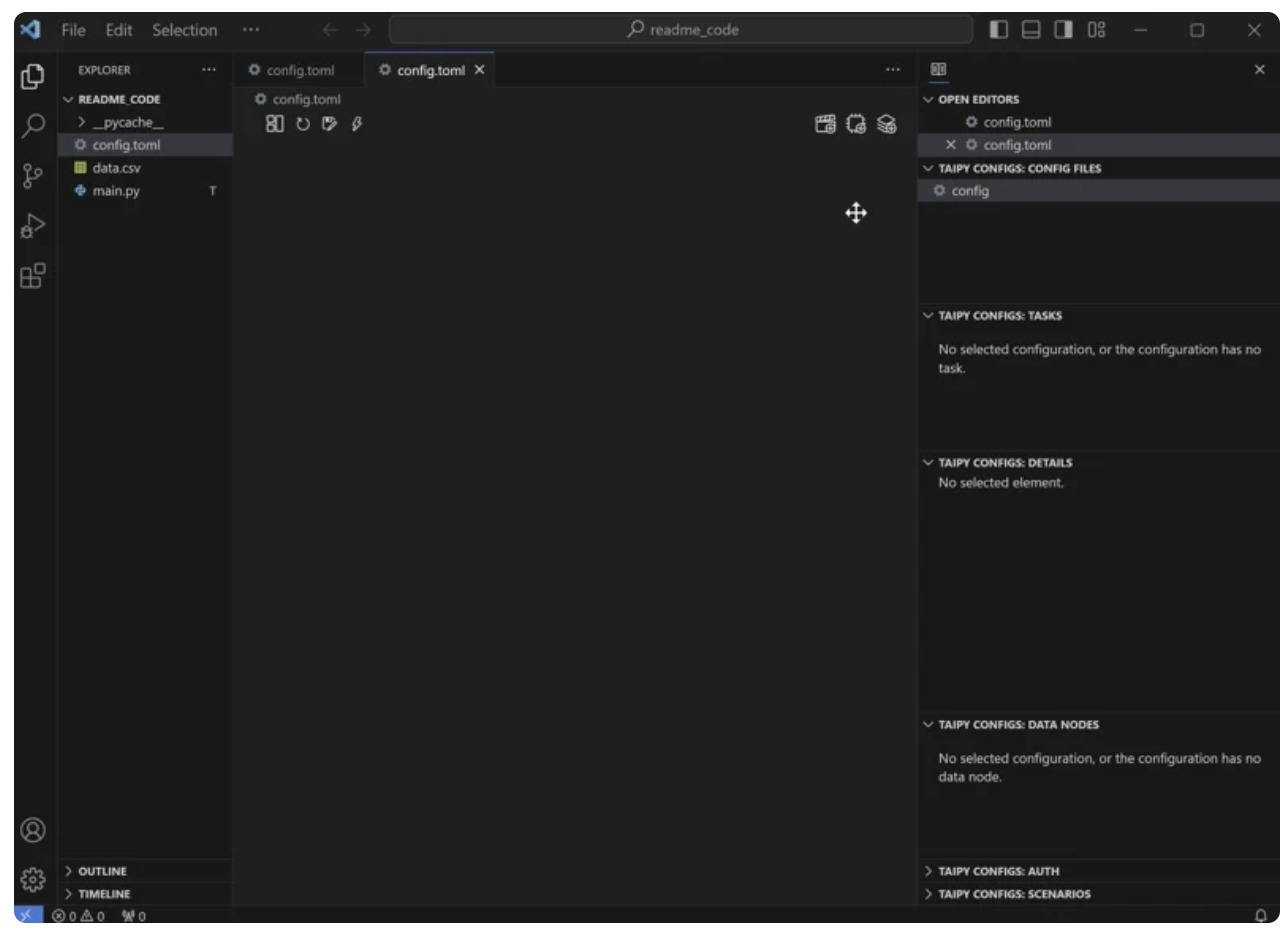Go back with the left arrow
The height and width of the screenshot is (932, 1287).
coord(331,30)
